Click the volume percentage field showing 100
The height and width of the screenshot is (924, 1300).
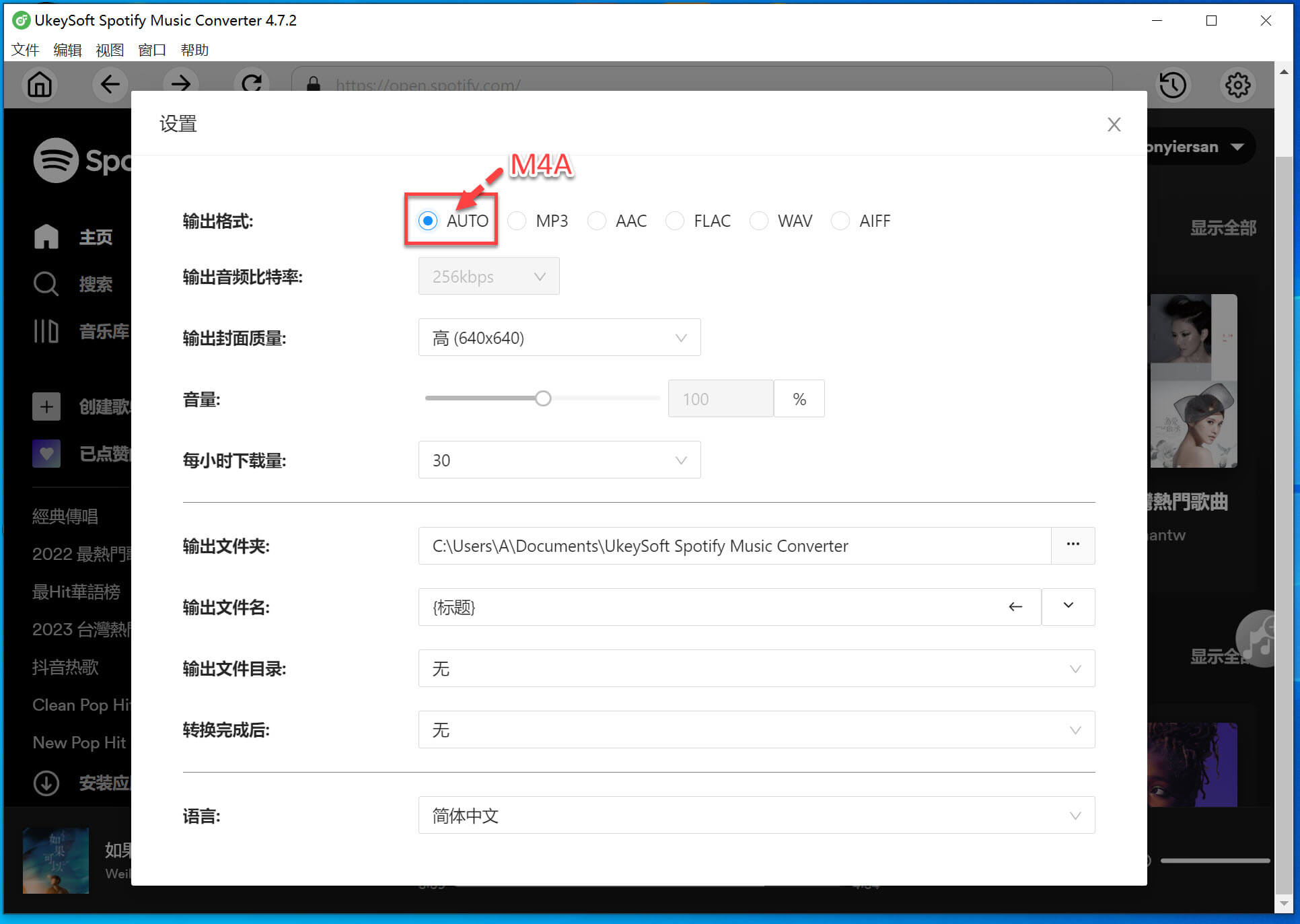click(x=720, y=398)
